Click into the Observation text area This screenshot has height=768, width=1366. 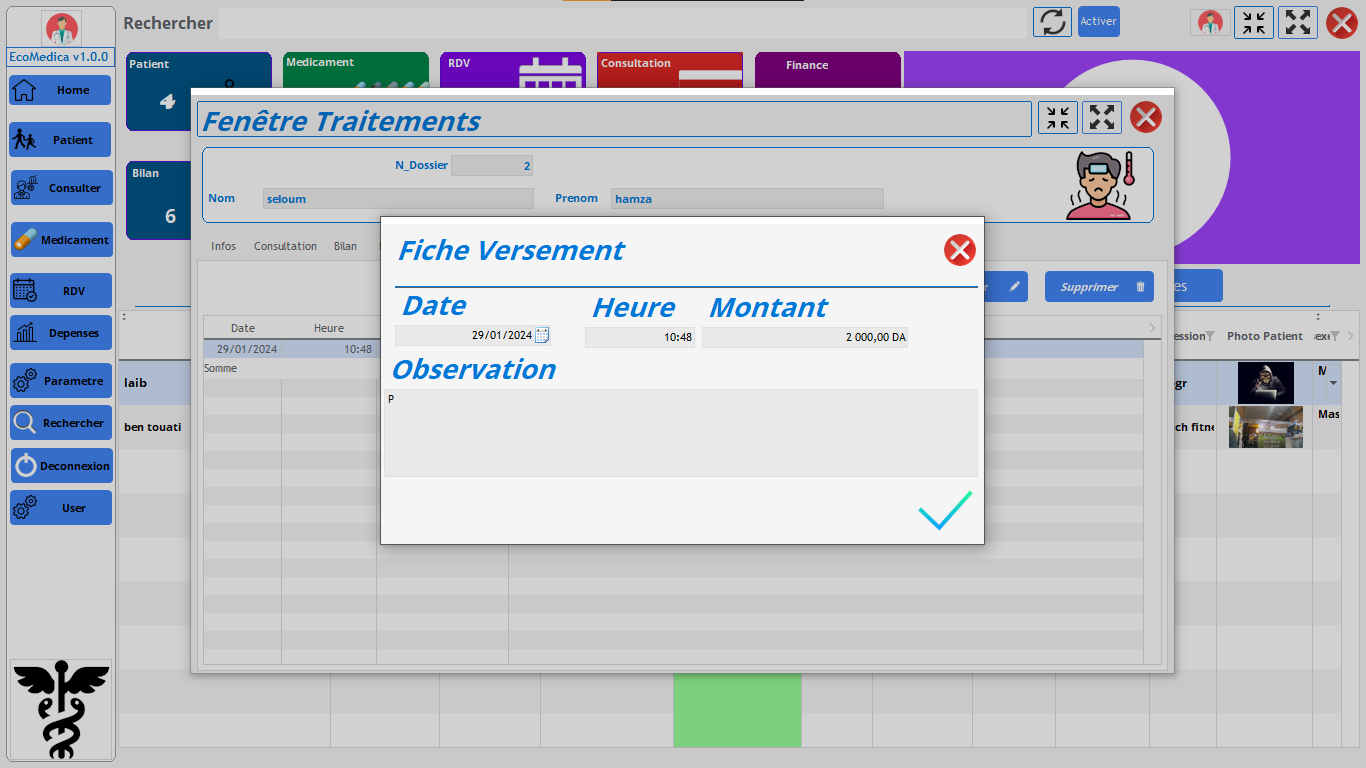click(680, 432)
